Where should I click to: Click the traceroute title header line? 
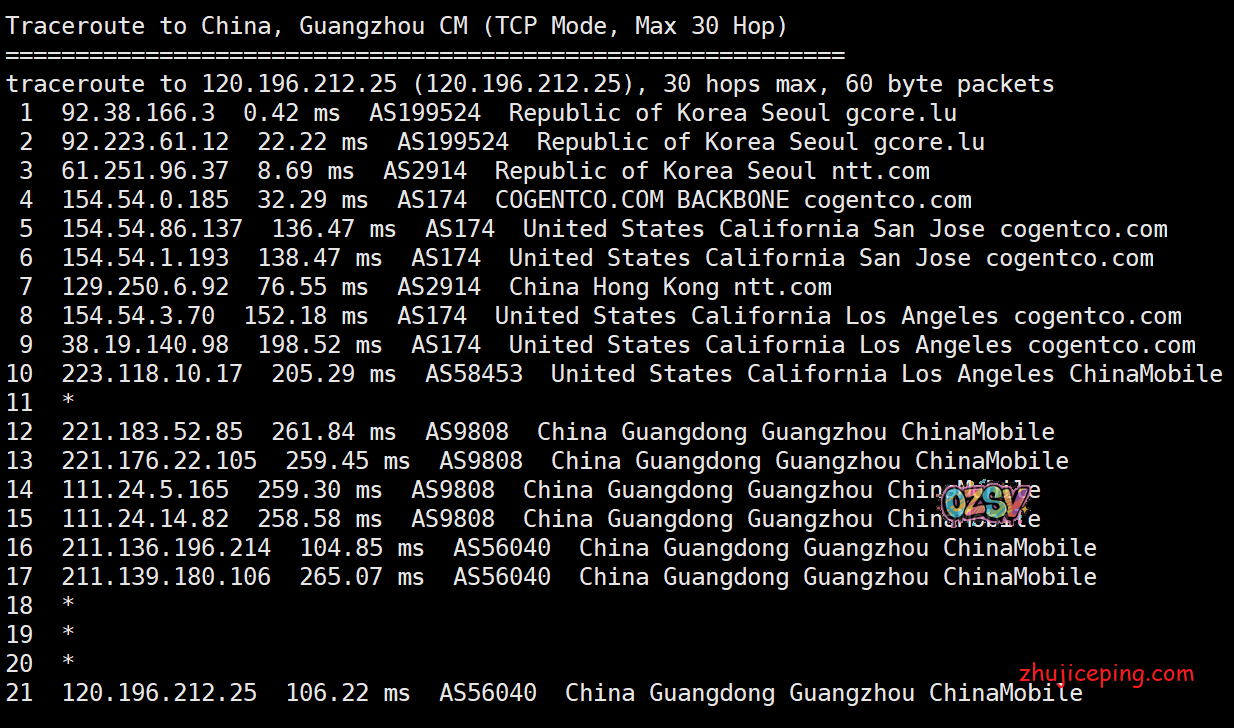tap(396, 26)
